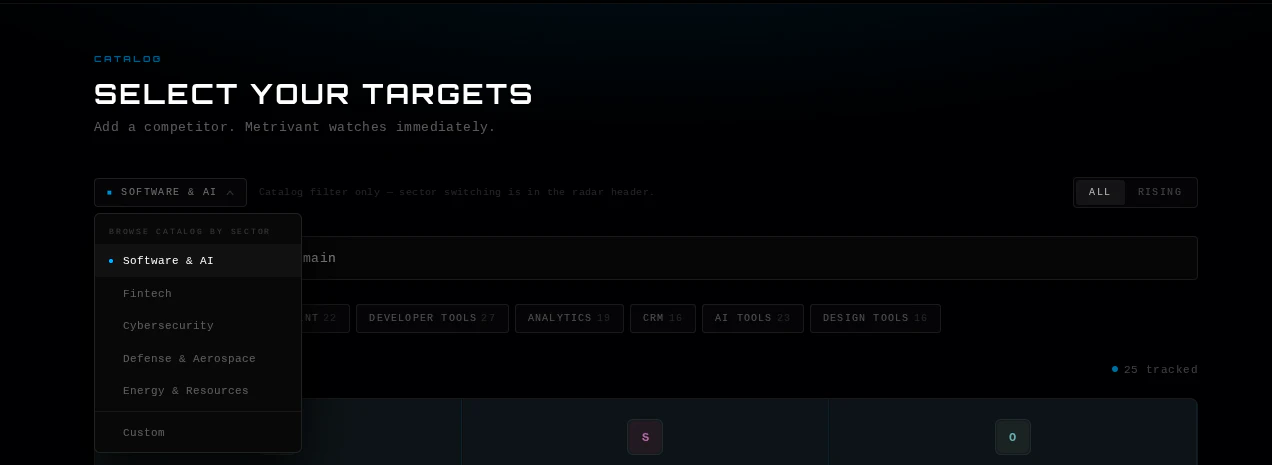
Task: Select Software & AI in sector list
Action: (198, 260)
